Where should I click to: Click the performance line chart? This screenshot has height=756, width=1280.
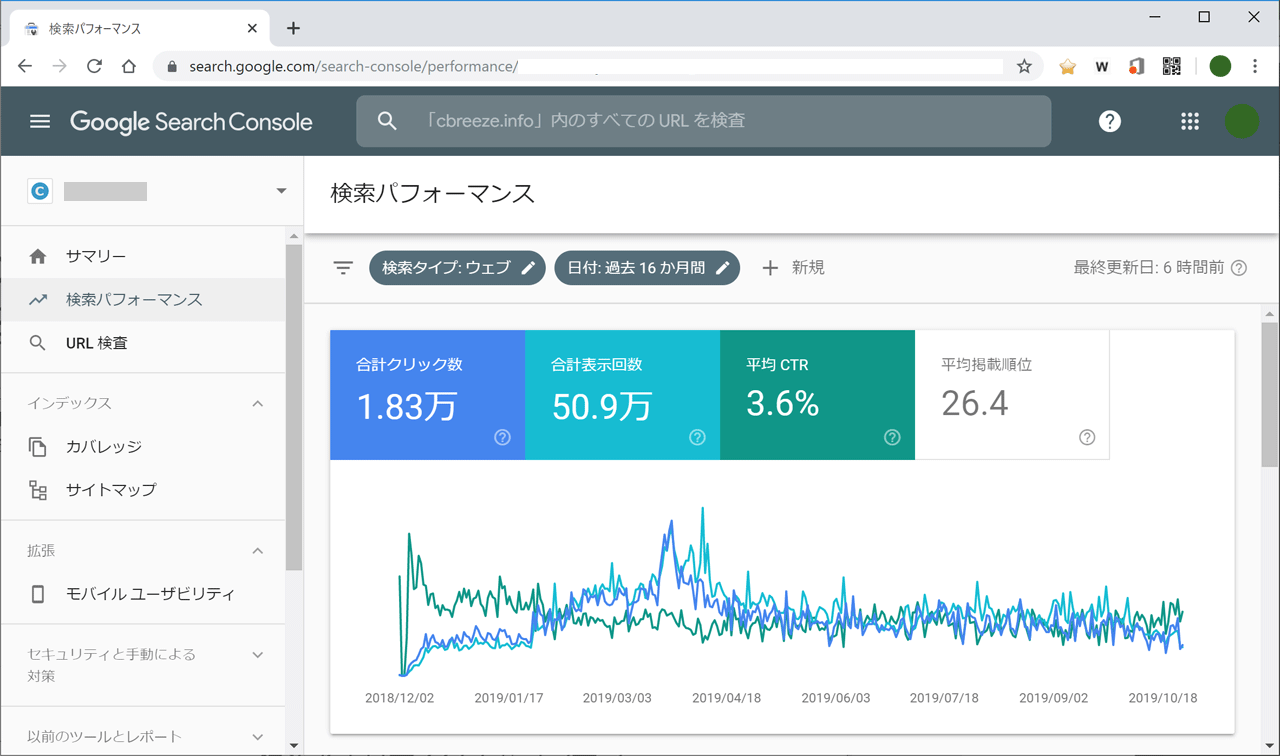pyautogui.click(x=790, y=592)
